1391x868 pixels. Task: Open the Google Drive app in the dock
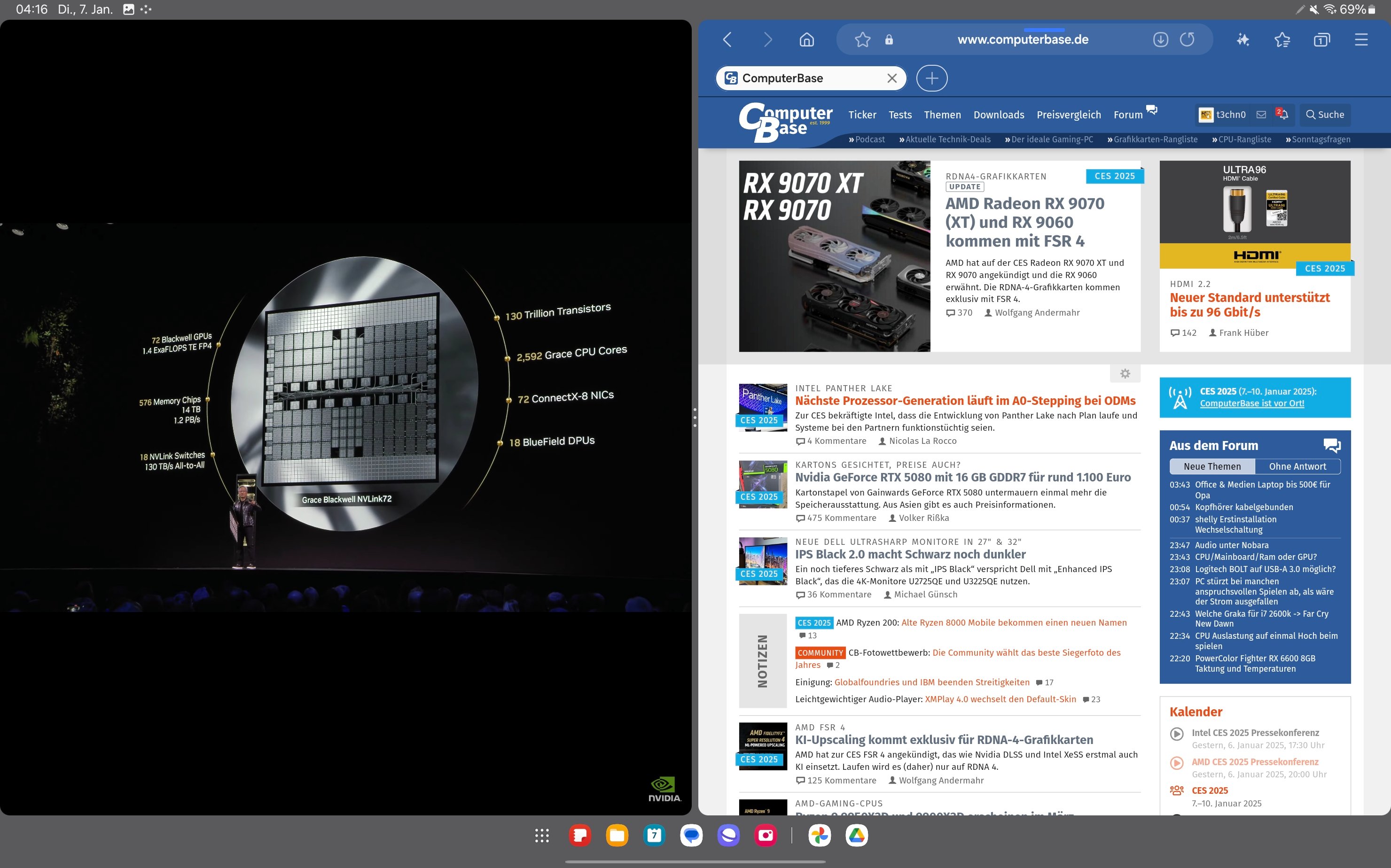coord(856,835)
